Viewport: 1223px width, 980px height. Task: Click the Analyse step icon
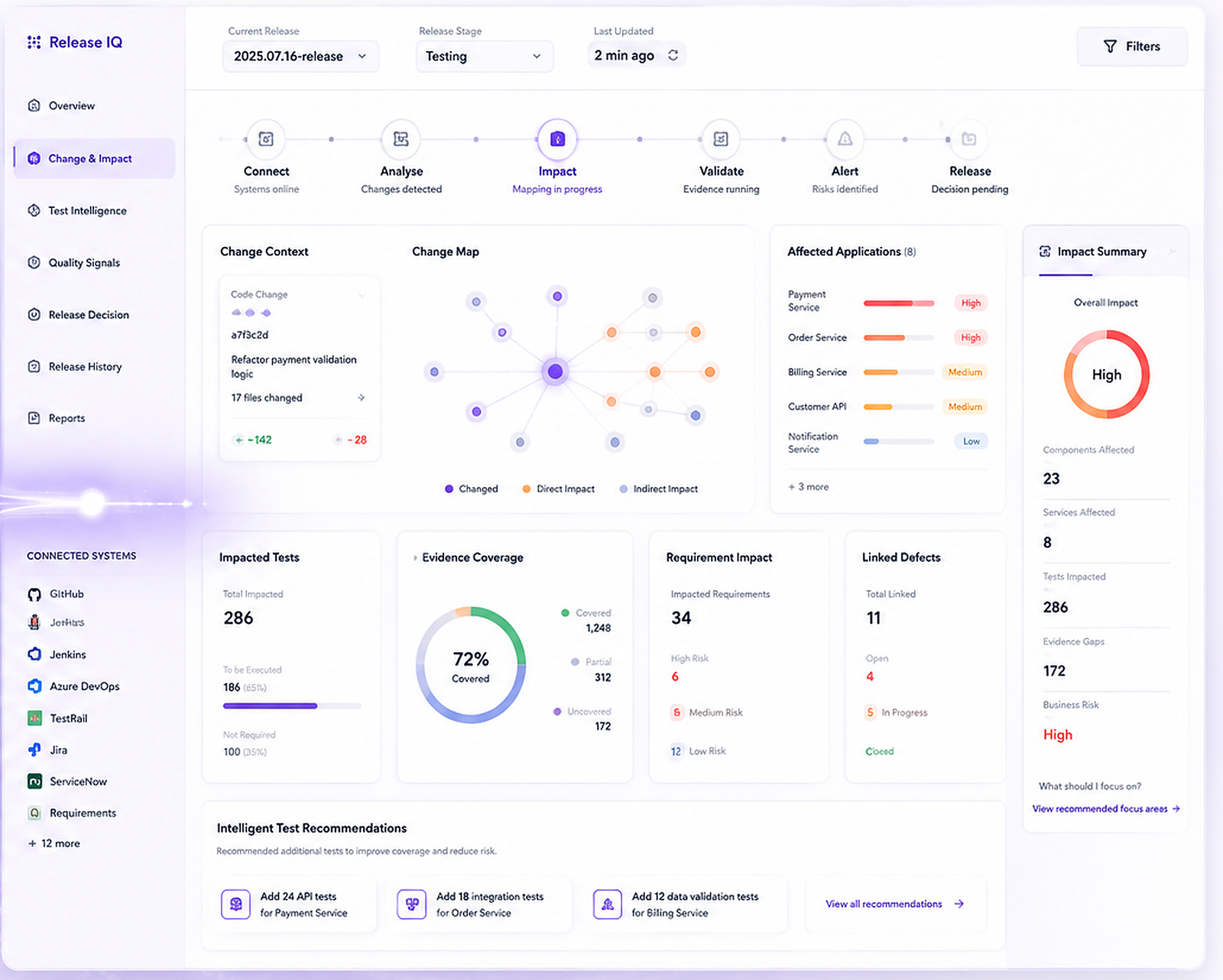point(401,138)
